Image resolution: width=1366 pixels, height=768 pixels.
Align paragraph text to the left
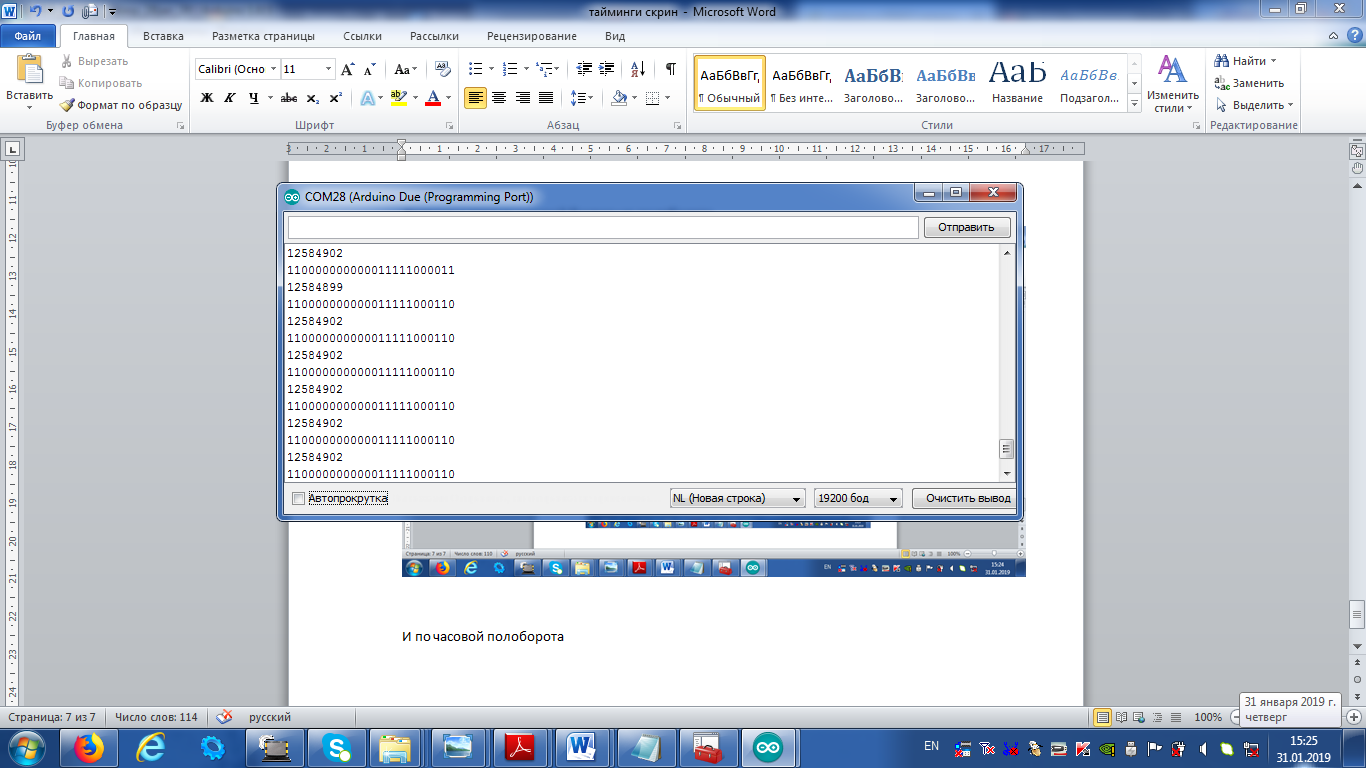click(475, 98)
